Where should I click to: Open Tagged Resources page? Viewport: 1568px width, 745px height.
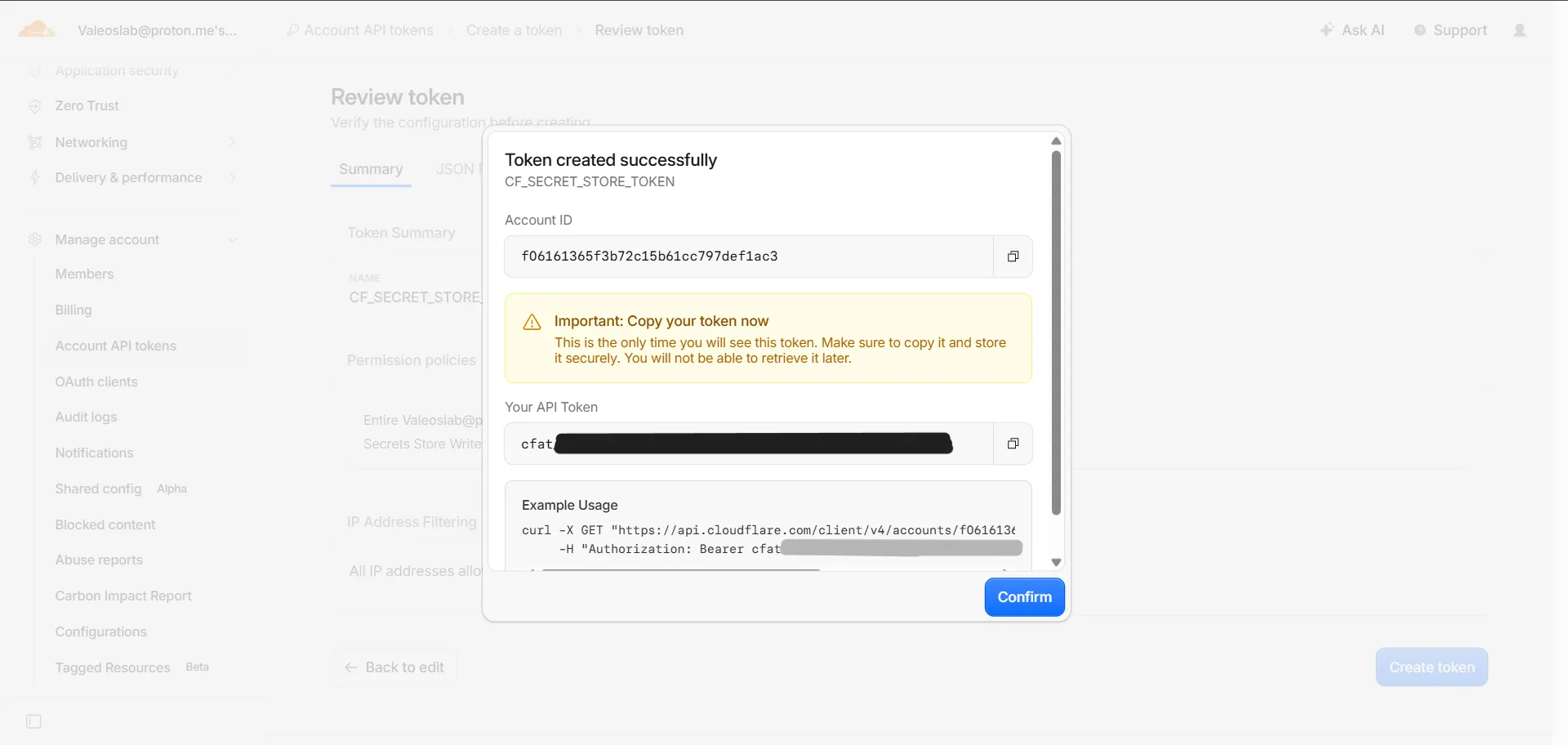(113, 668)
